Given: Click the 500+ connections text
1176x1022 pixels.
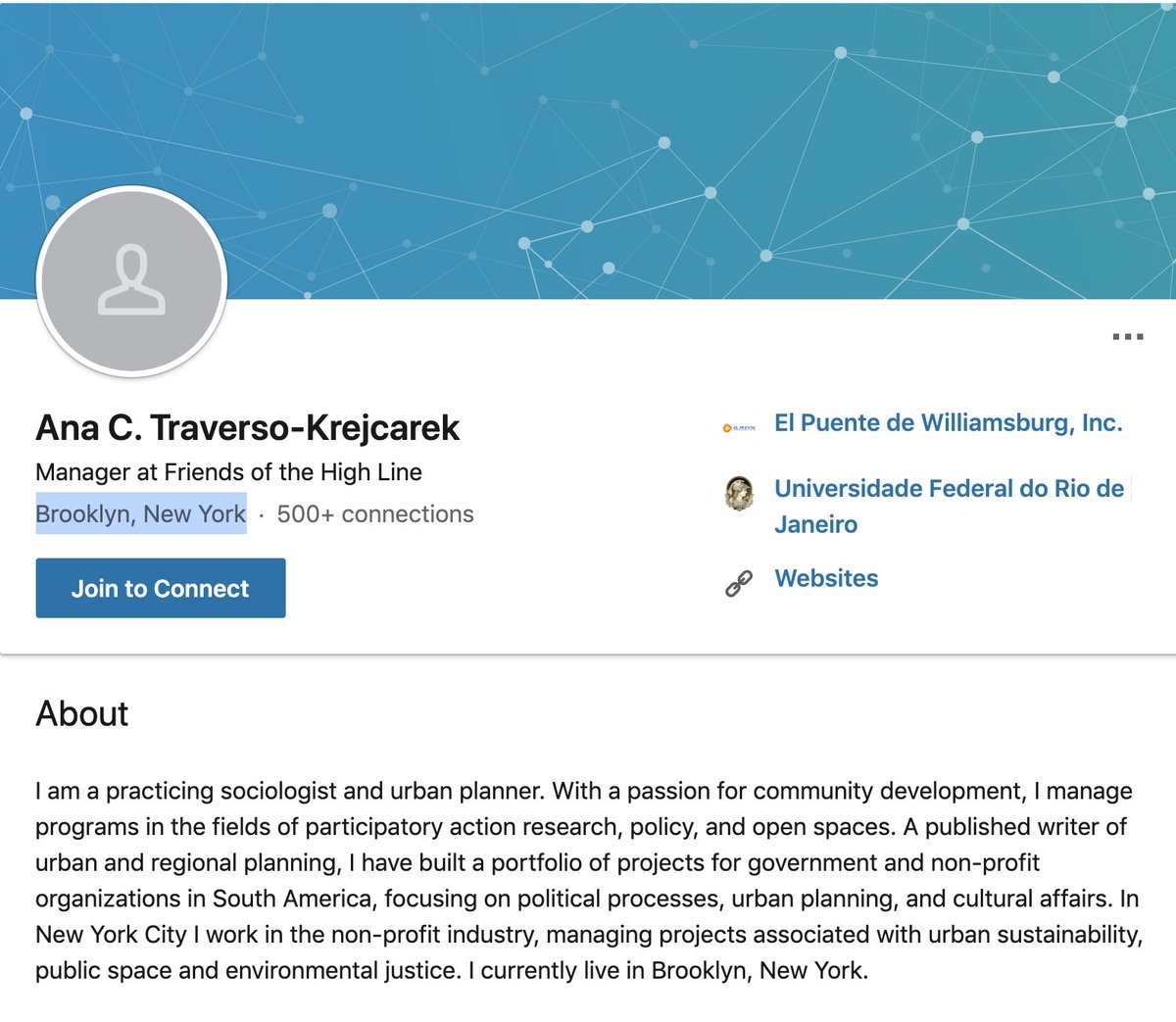Looking at the screenshot, I should click(375, 514).
